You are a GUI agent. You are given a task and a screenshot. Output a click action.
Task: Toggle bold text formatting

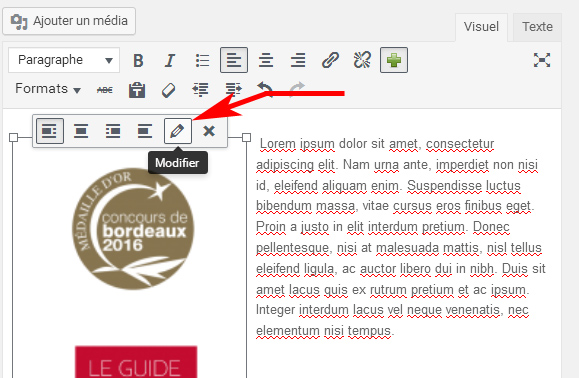[x=138, y=60]
